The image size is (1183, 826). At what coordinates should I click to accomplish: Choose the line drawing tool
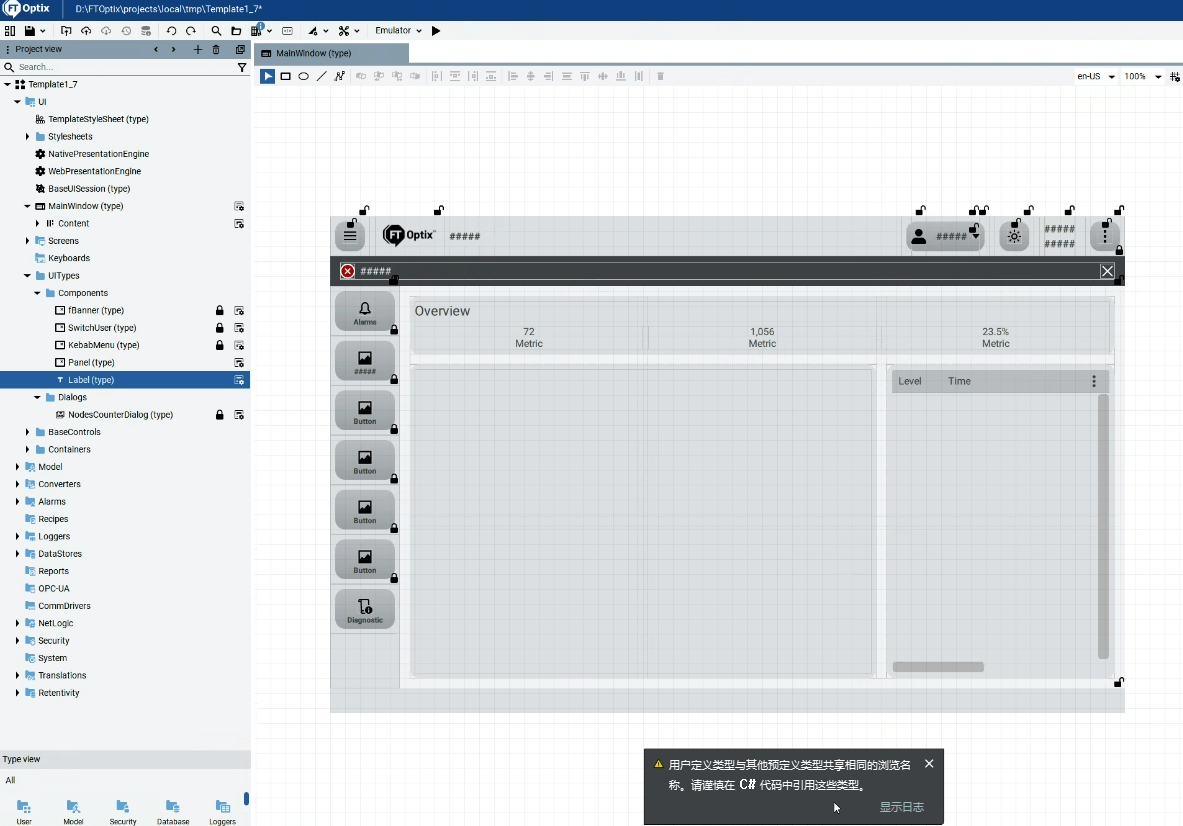(x=322, y=76)
